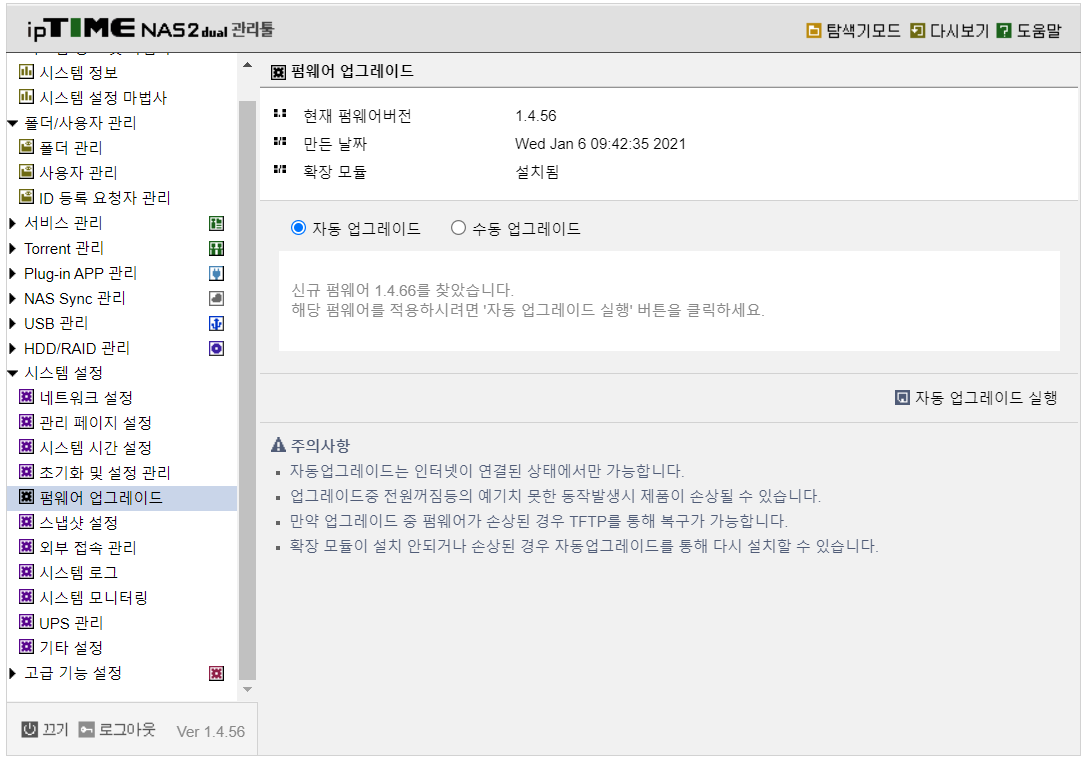Select 펌웨어 업그레이드 menu item

click(x=101, y=497)
